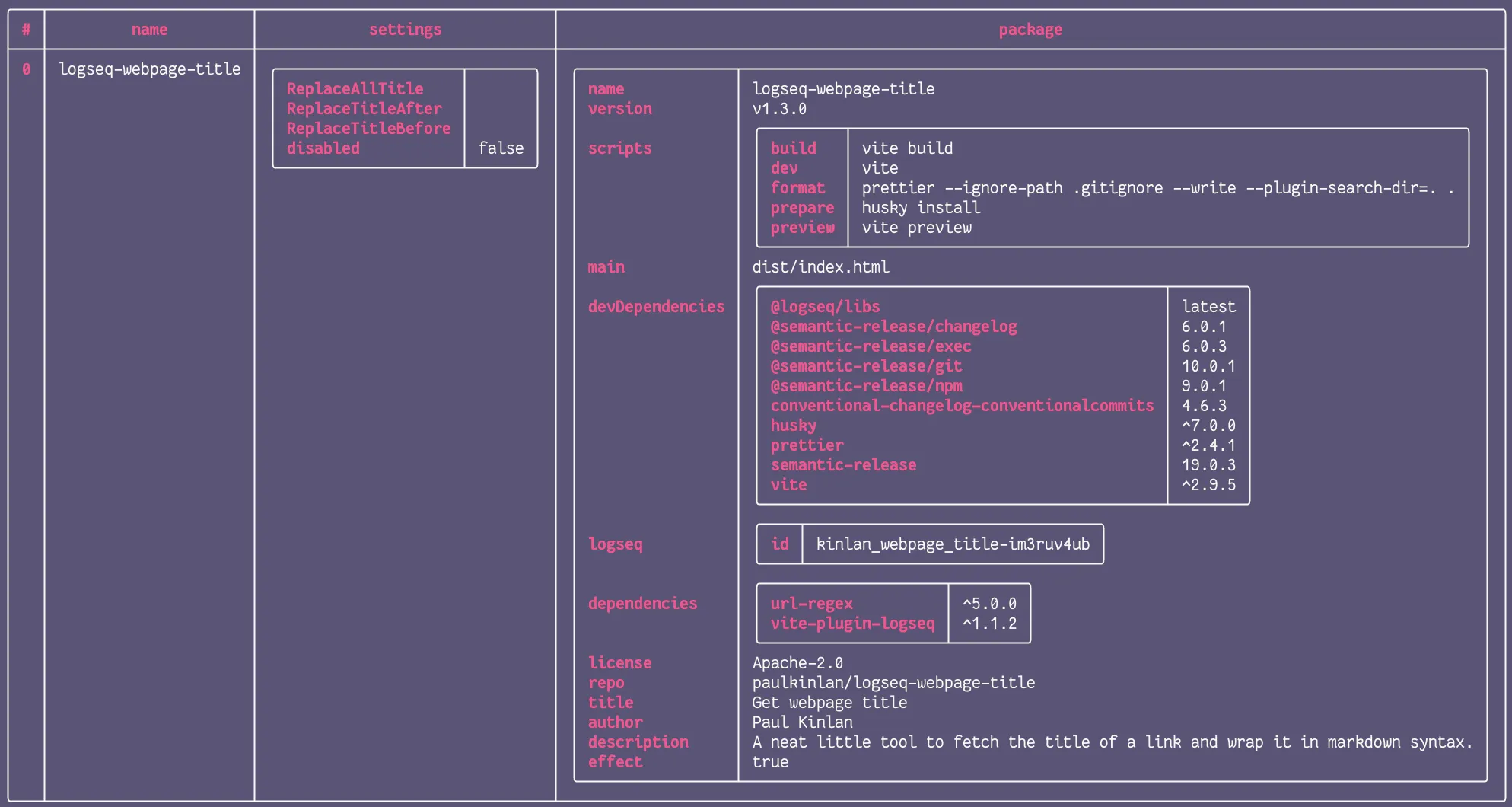The image size is (1512, 807).
Task: Click the 'scripts' key label
Action: click(x=619, y=148)
